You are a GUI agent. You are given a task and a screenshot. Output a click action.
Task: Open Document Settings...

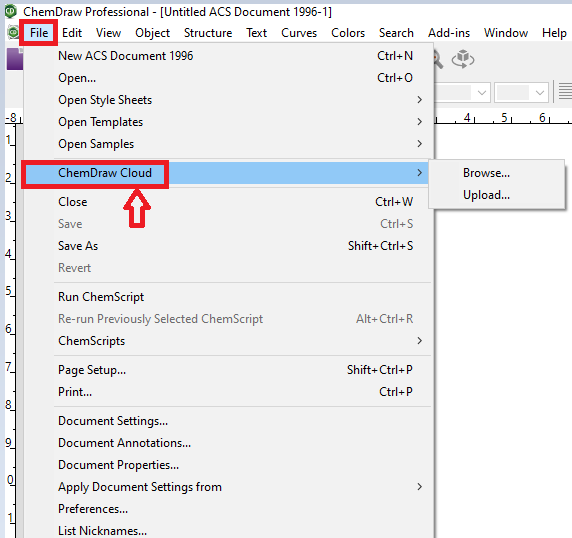(x=229, y=421)
